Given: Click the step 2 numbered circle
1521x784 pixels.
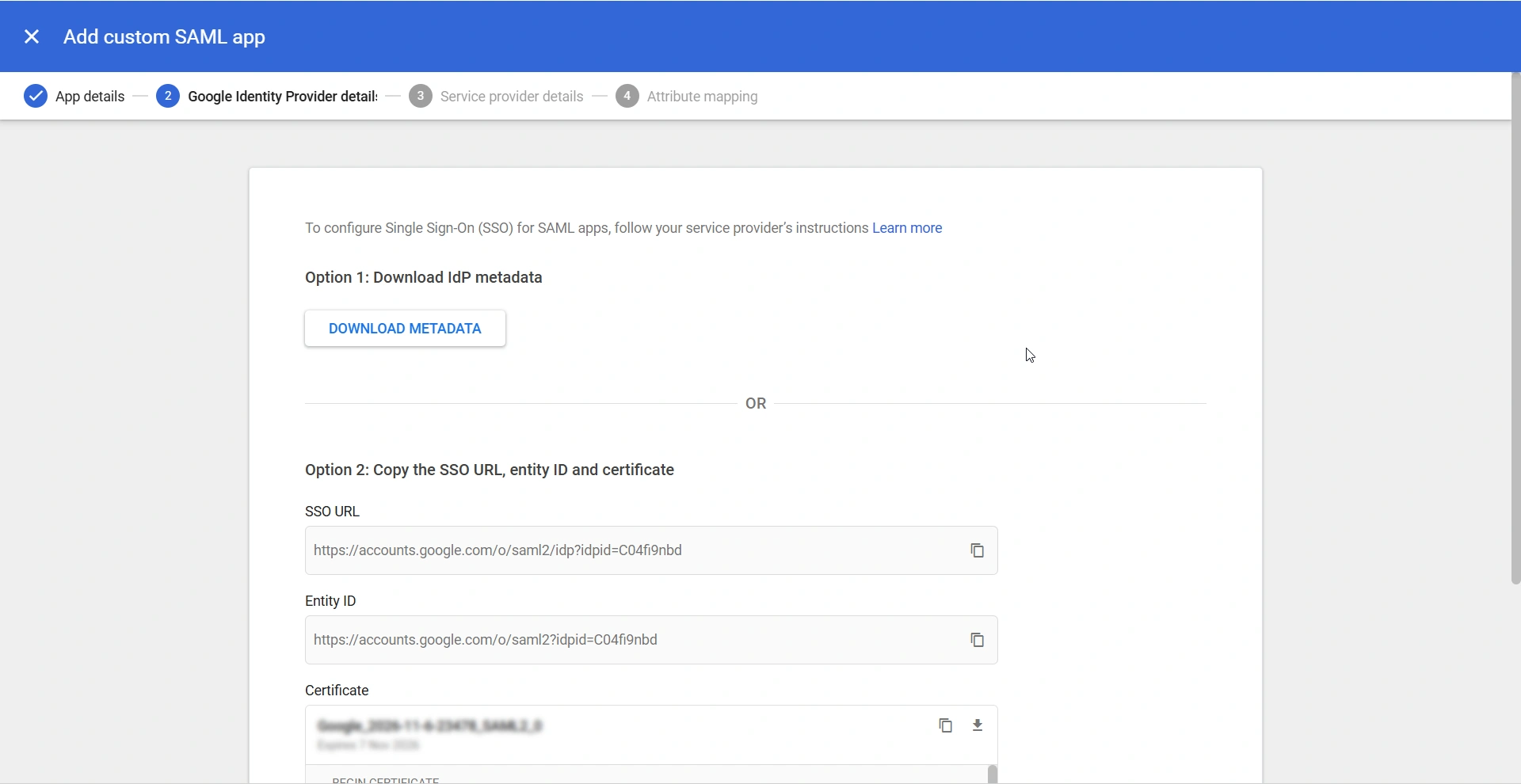Looking at the screenshot, I should click(168, 96).
